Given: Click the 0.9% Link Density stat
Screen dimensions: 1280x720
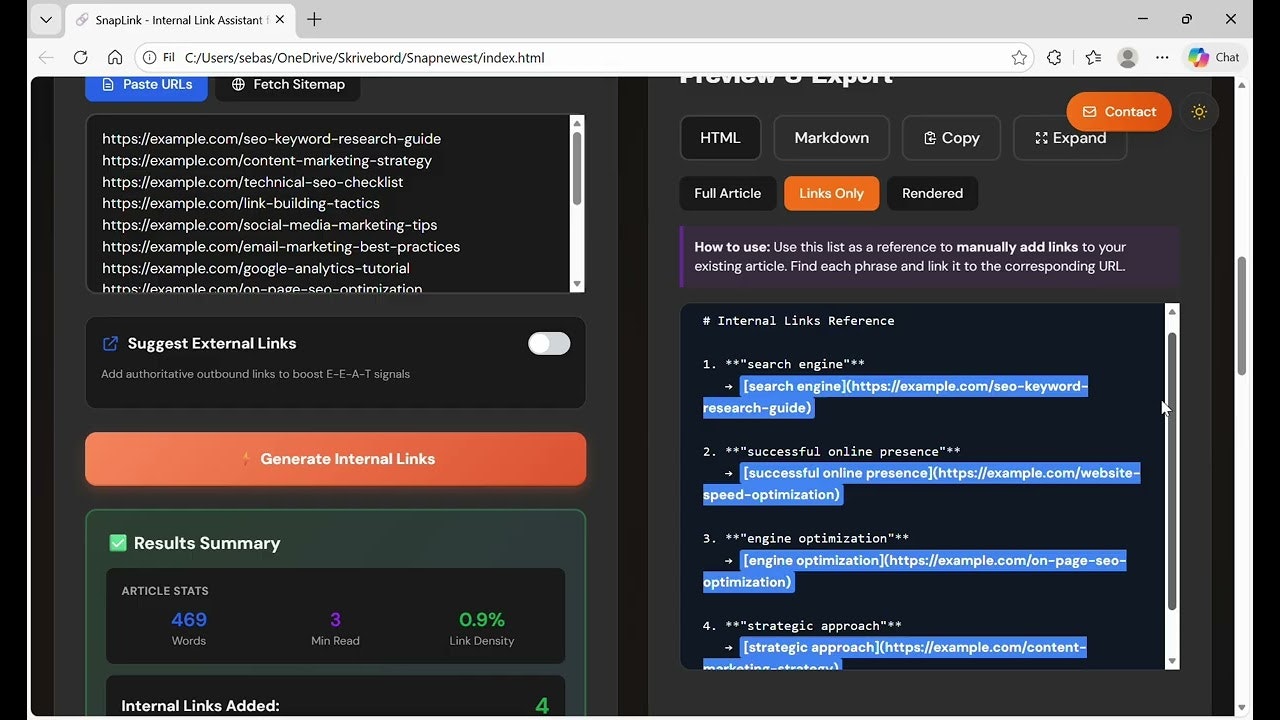Looking at the screenshot, I should coord(481,628).
